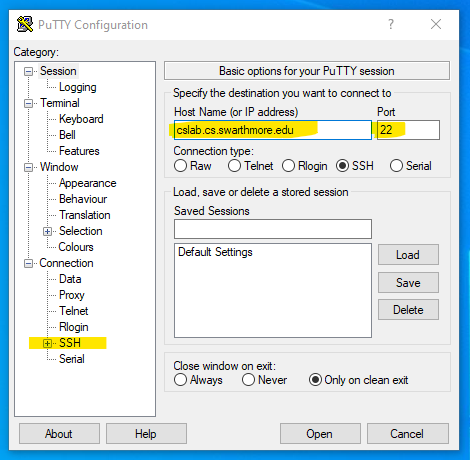Open the Connection category
Image resolution: width=470 pixels, height=460 pixels.
click(x=66, y=263)
